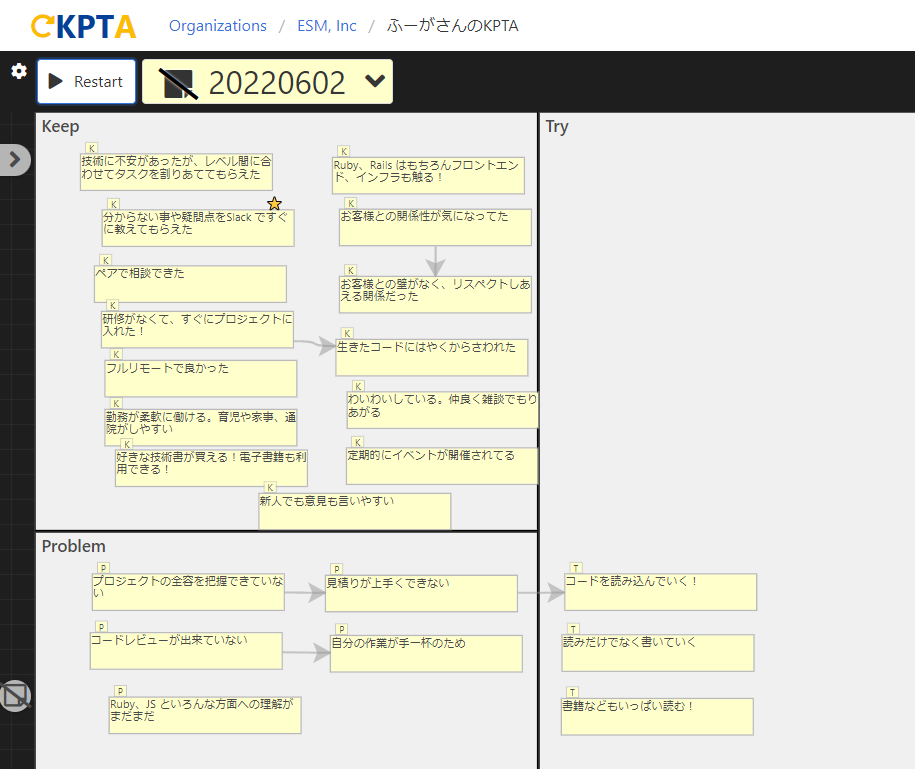The height and width of the screenshot is (769, 915).
Task: Select note 見積りが上手くできない
Action: click(421, 593)
